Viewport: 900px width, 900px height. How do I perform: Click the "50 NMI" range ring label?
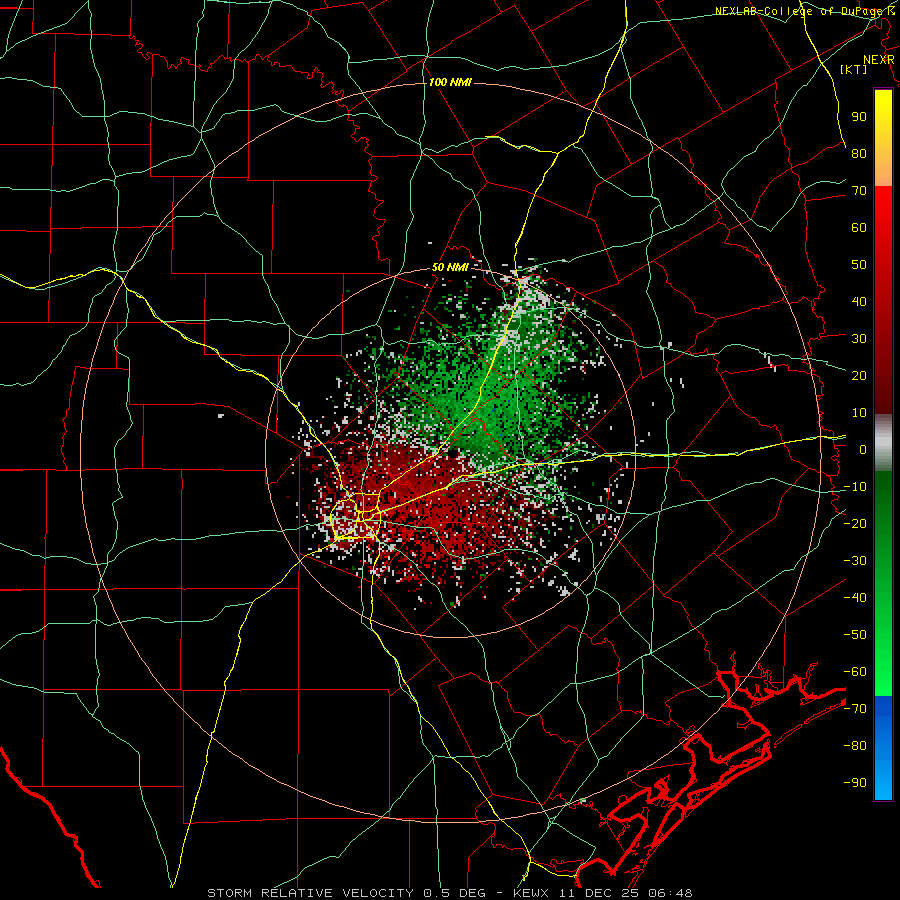point(450,267)
